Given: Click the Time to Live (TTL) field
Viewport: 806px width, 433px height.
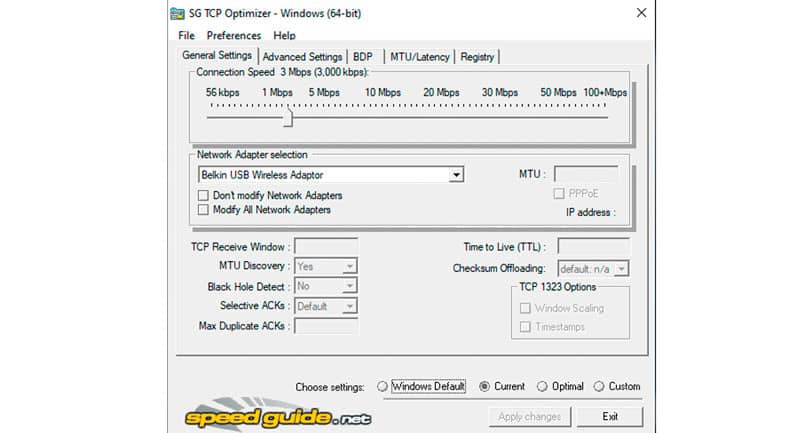Looking at the screenshot, I should pos(593,246).
